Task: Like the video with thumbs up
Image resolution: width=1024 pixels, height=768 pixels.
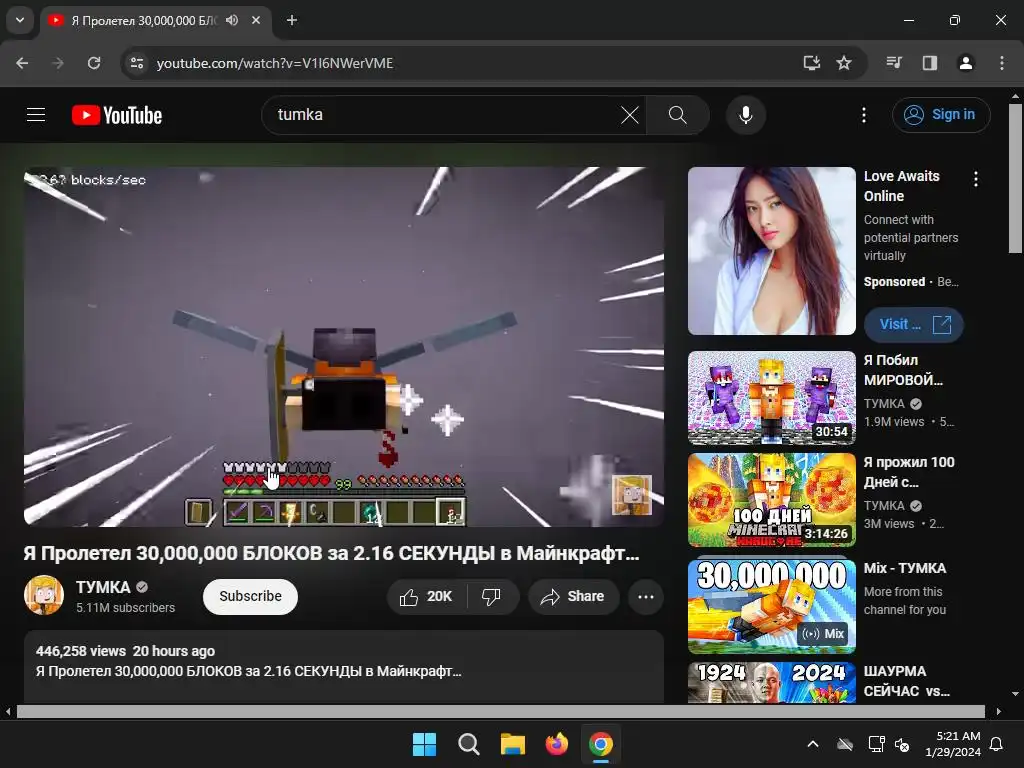Action: pos(426,596)
